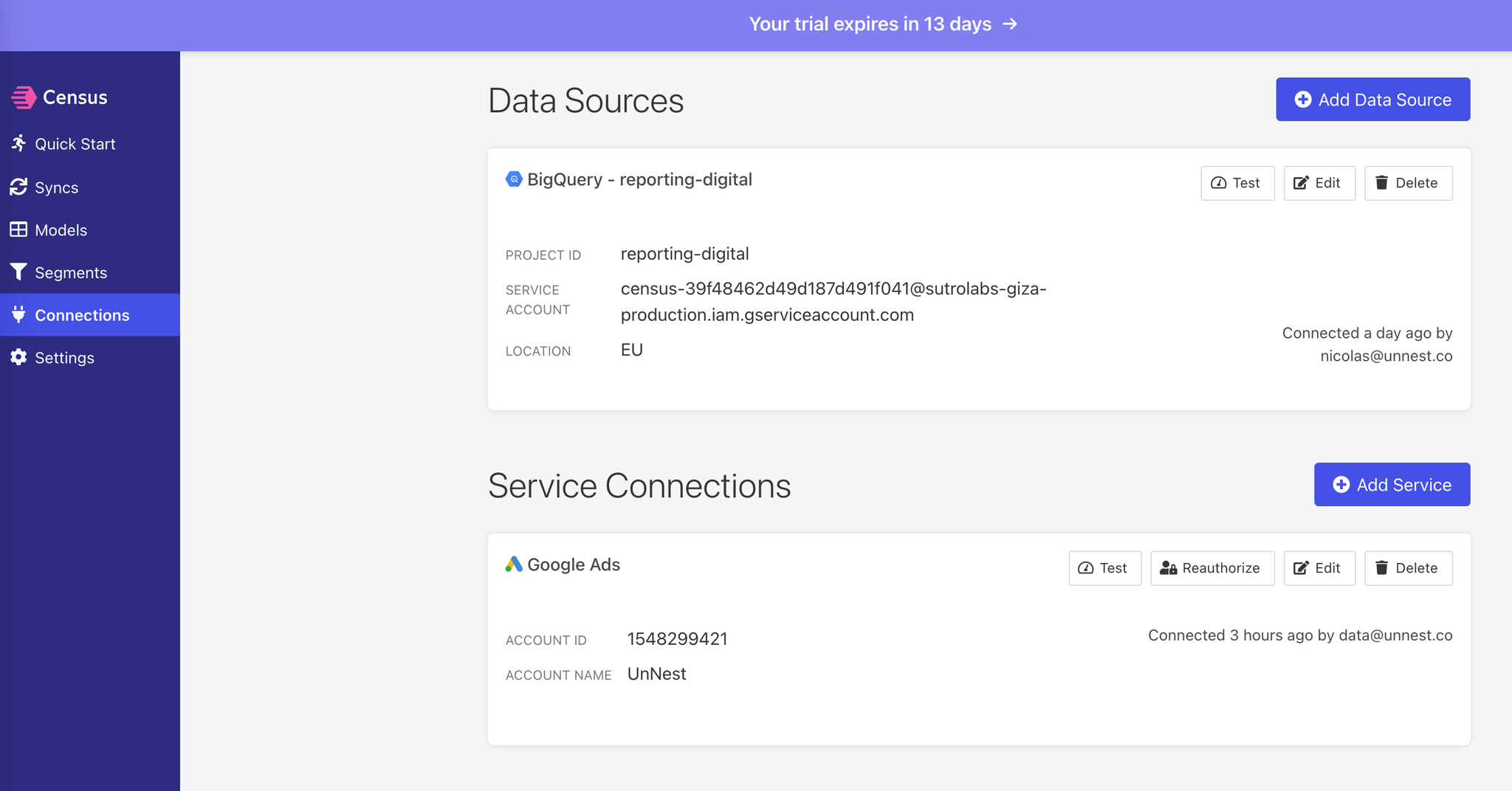Image resolution: width=1512 pixels, height=791 pixels.
Task: Test the Google Ads connection
Action: tap(1105, 568)
